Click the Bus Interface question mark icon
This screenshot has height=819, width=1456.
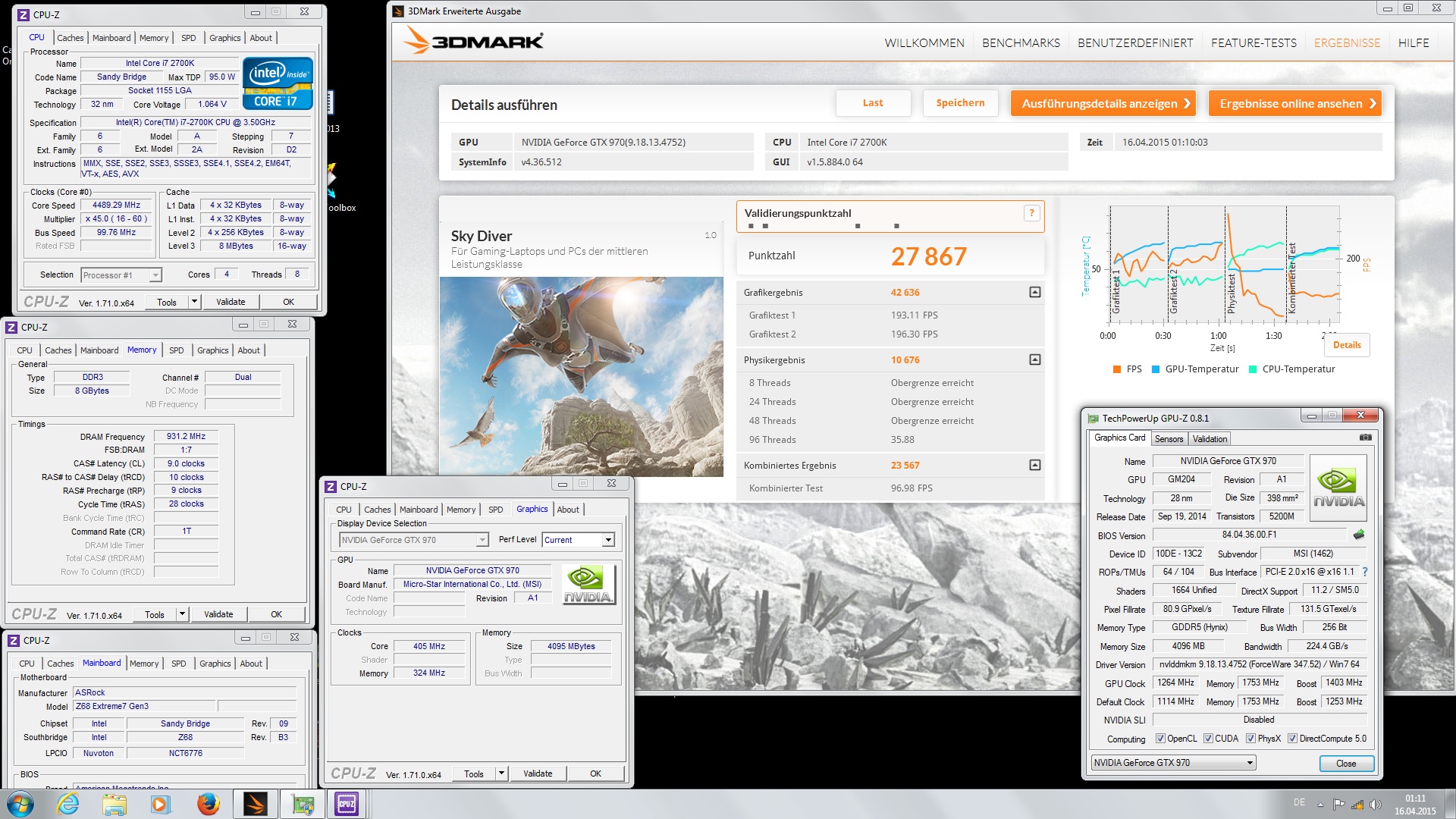click(1365, 572)
